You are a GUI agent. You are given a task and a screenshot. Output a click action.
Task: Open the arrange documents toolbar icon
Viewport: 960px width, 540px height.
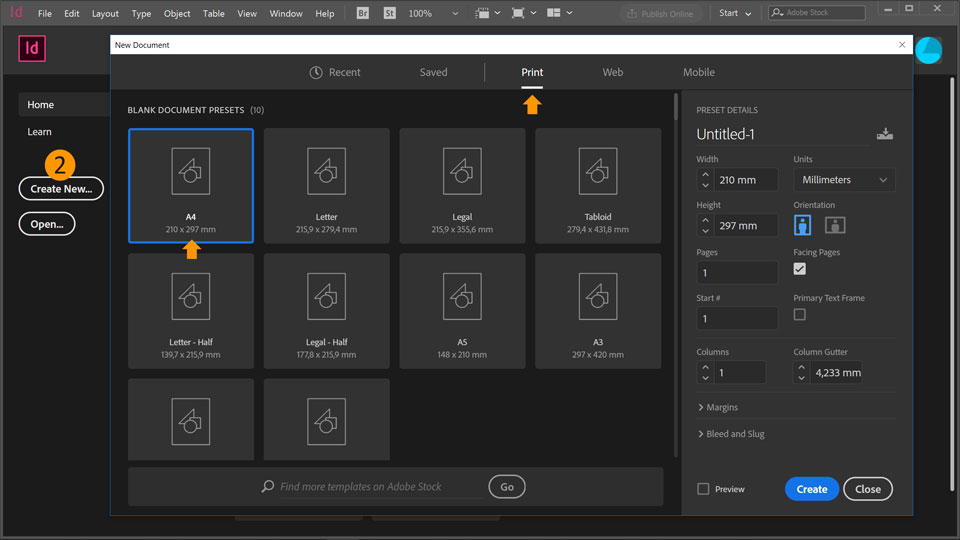tap(560, 13)
